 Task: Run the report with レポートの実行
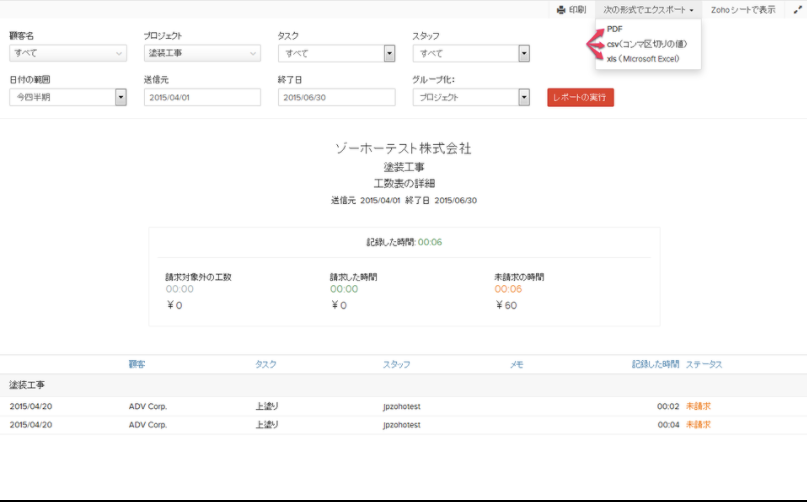(580, 98)
